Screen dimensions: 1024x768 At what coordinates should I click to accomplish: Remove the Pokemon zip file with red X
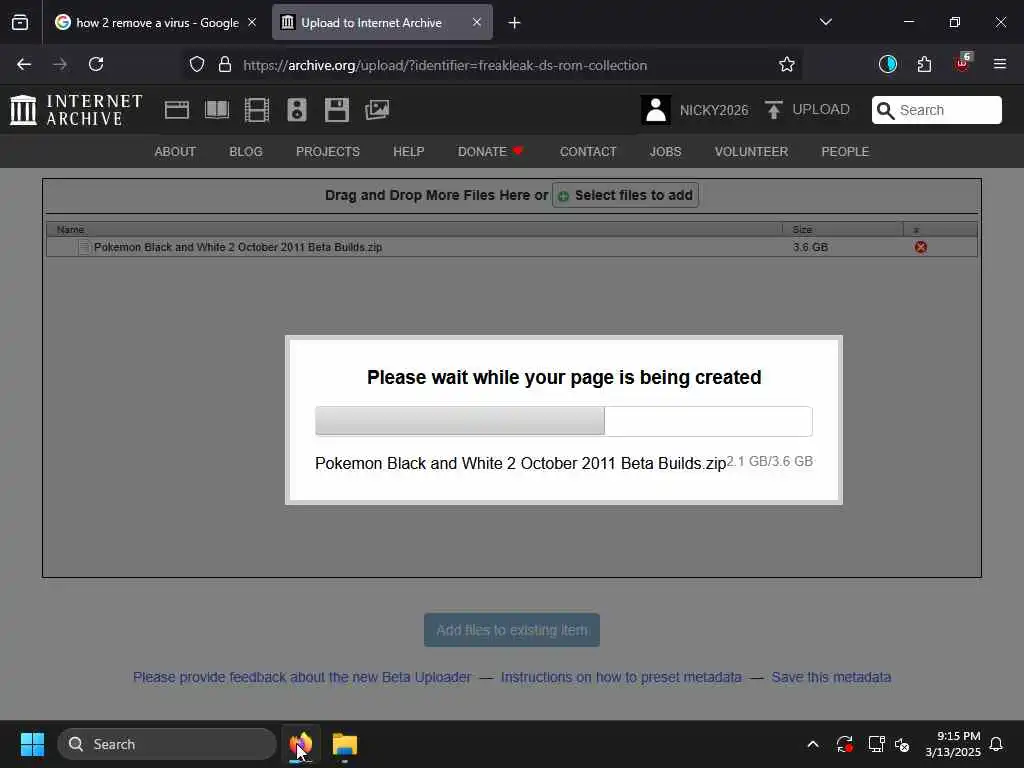tap(921, 247)
